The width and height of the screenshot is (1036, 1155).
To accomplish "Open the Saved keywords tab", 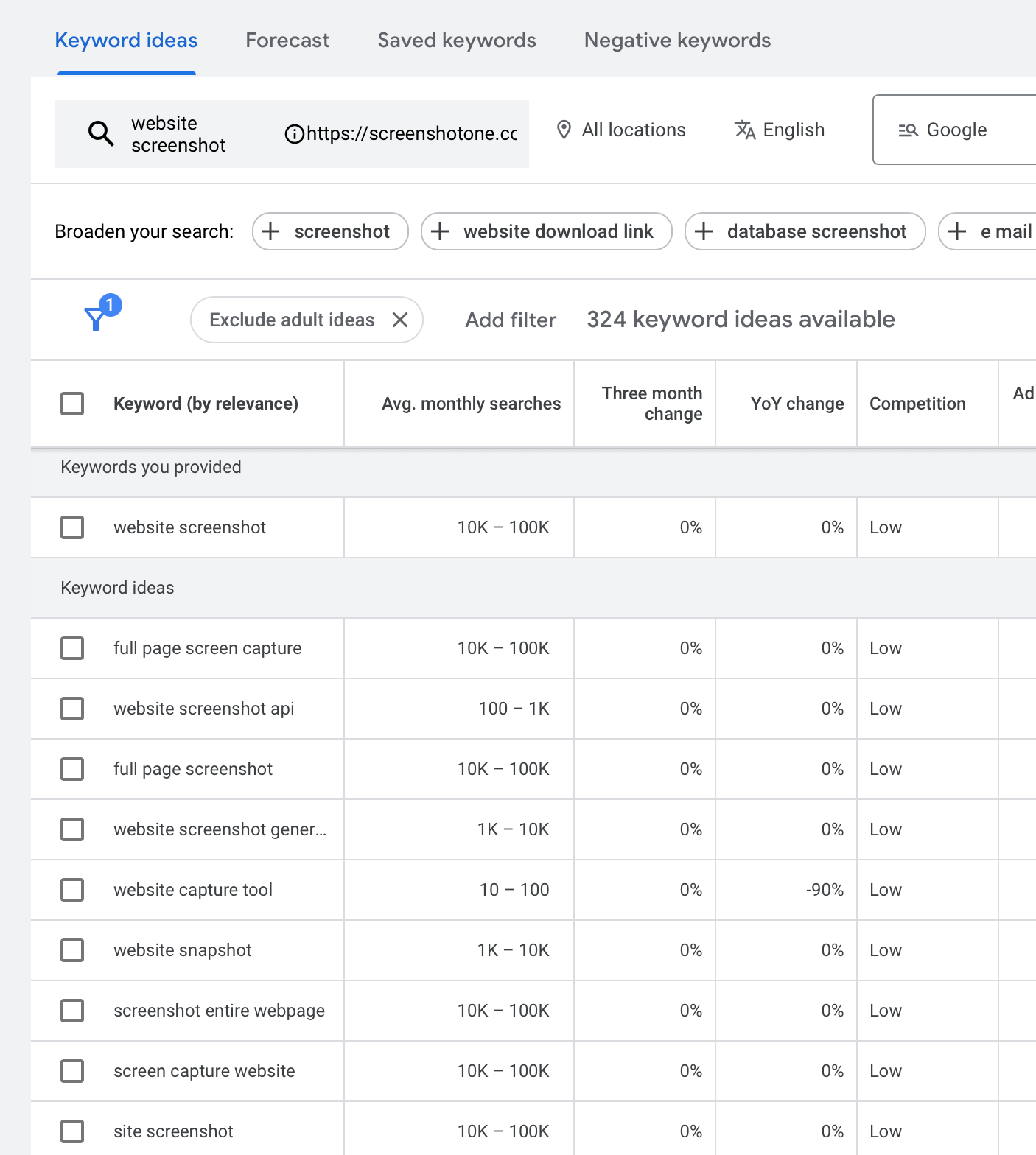I will pos(457,41).
